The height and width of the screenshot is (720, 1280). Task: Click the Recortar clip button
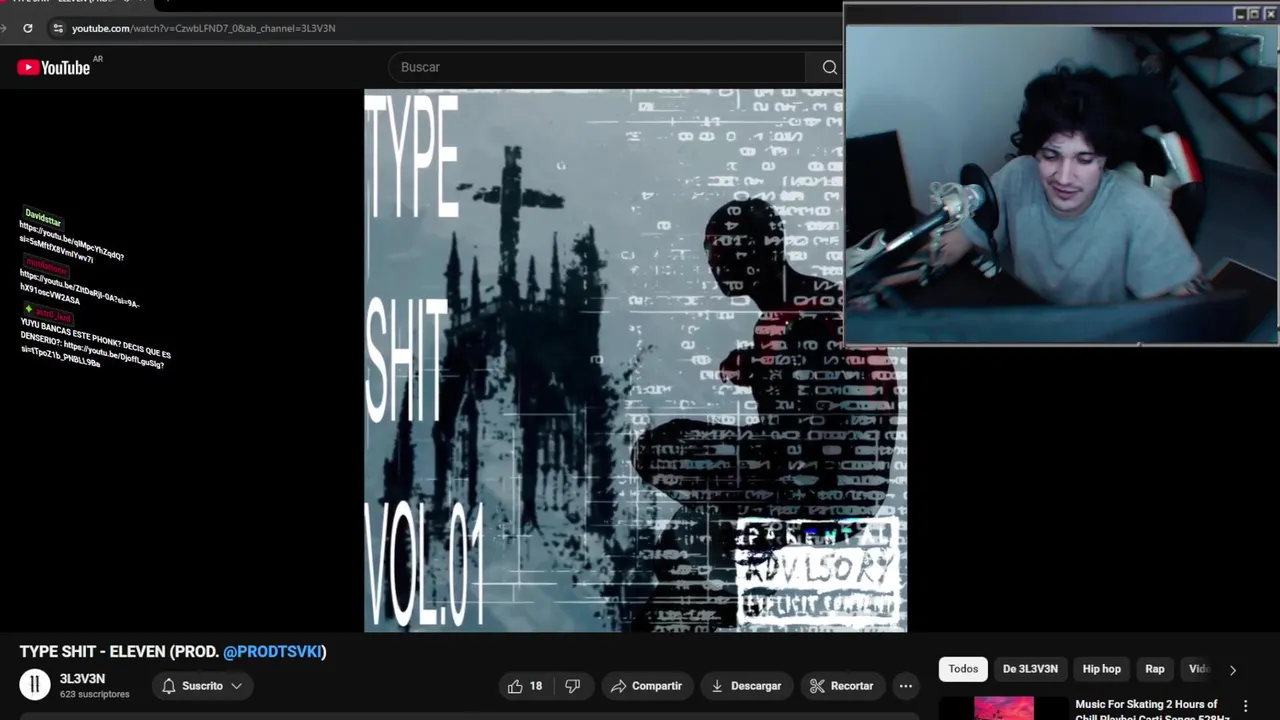(x=842, y=686)
